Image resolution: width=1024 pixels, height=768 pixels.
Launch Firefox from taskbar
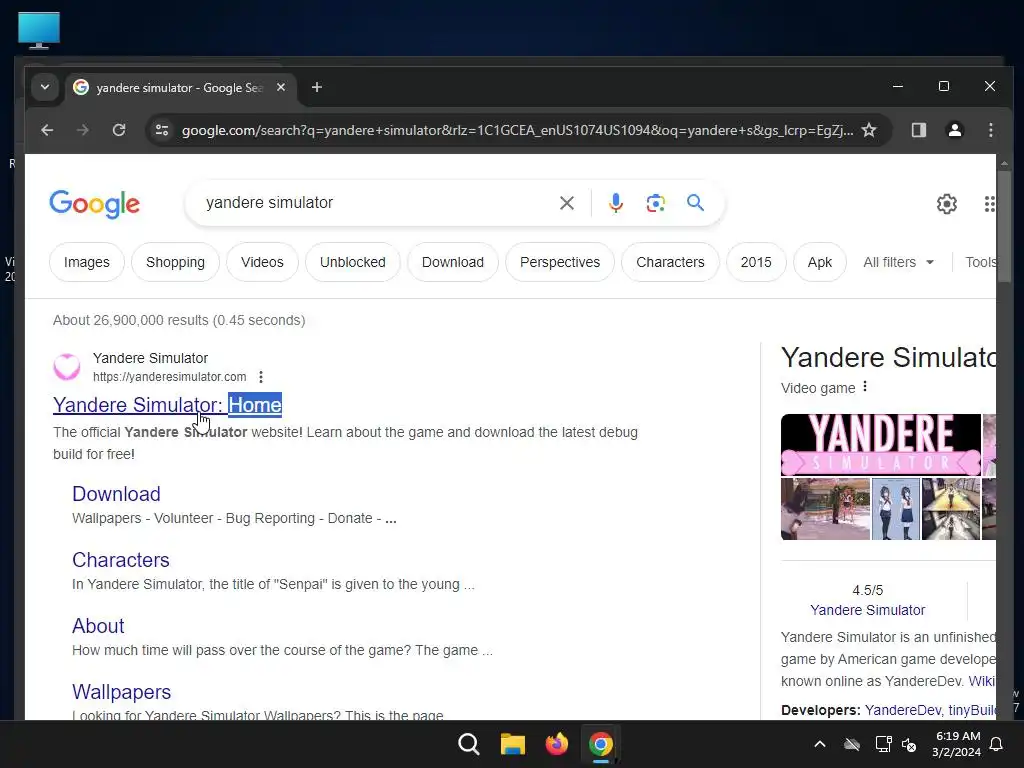556,744
